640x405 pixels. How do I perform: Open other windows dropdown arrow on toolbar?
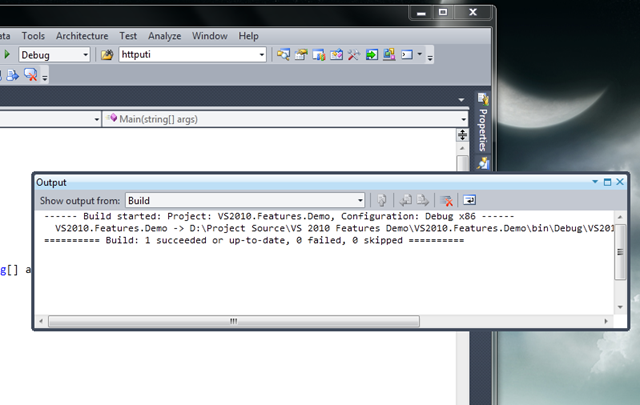point(420,54)
